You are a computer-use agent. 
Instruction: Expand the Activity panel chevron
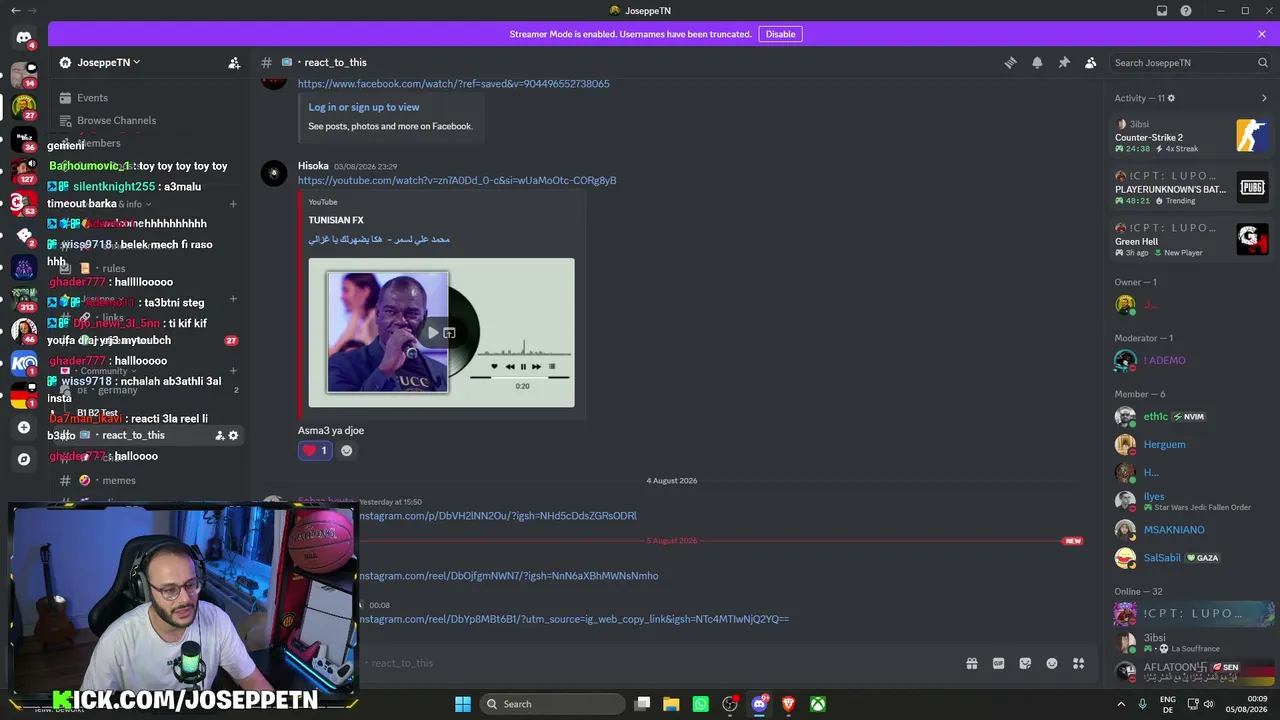point(1264,98)
